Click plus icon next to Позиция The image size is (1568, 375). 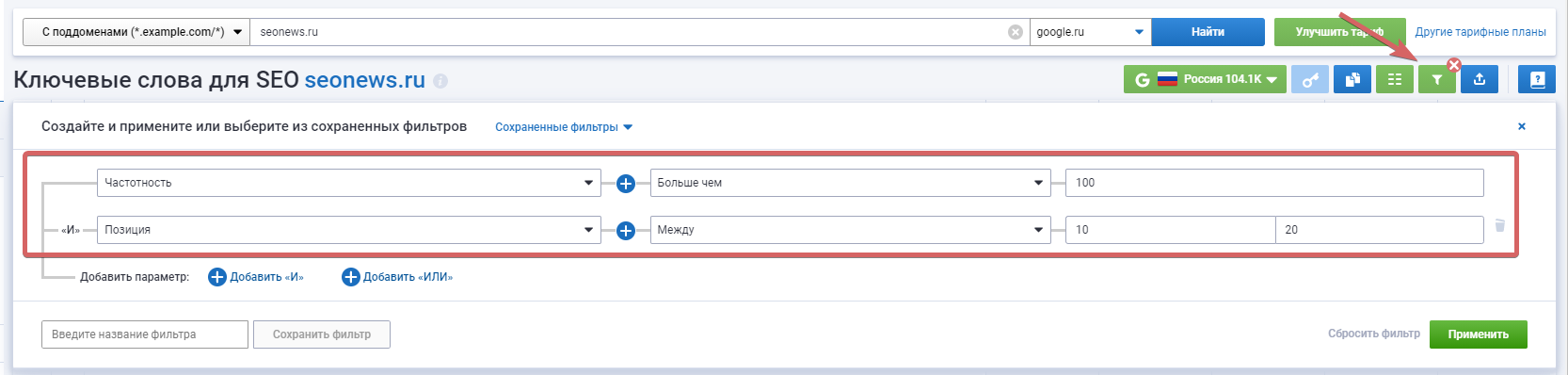pos(626,231)
